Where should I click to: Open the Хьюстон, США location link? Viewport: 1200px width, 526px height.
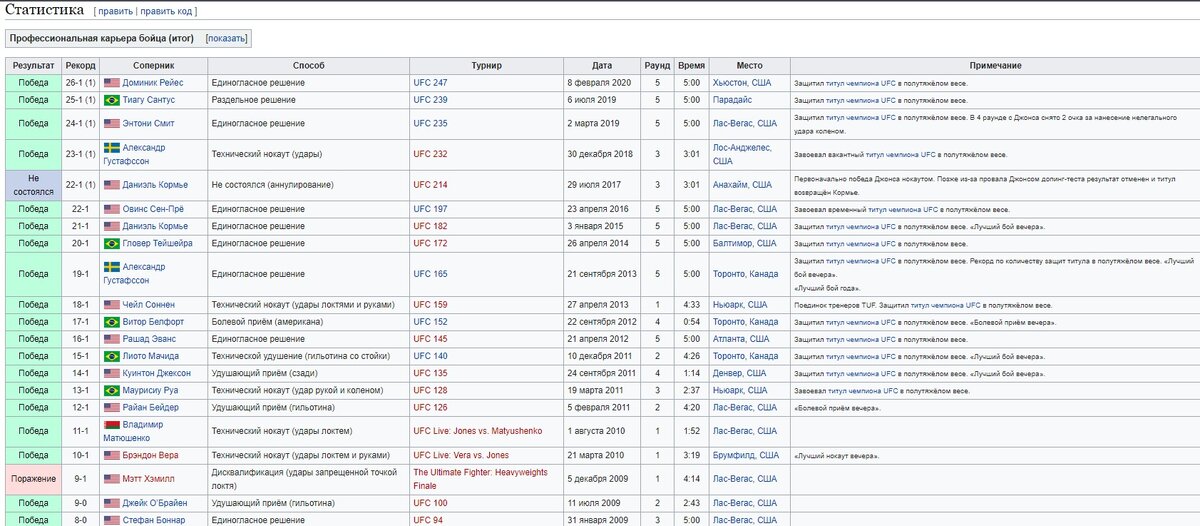(x=742, y=83)
